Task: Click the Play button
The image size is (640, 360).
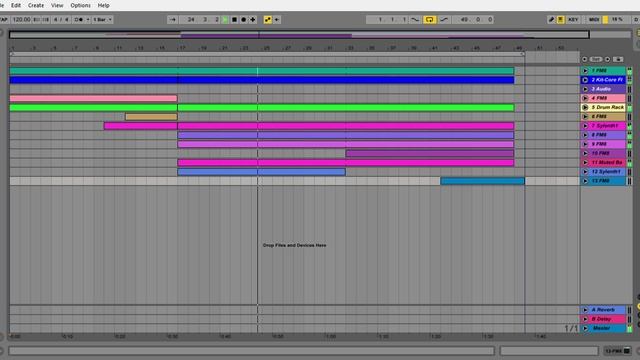Action: click(x=225, y=20)
